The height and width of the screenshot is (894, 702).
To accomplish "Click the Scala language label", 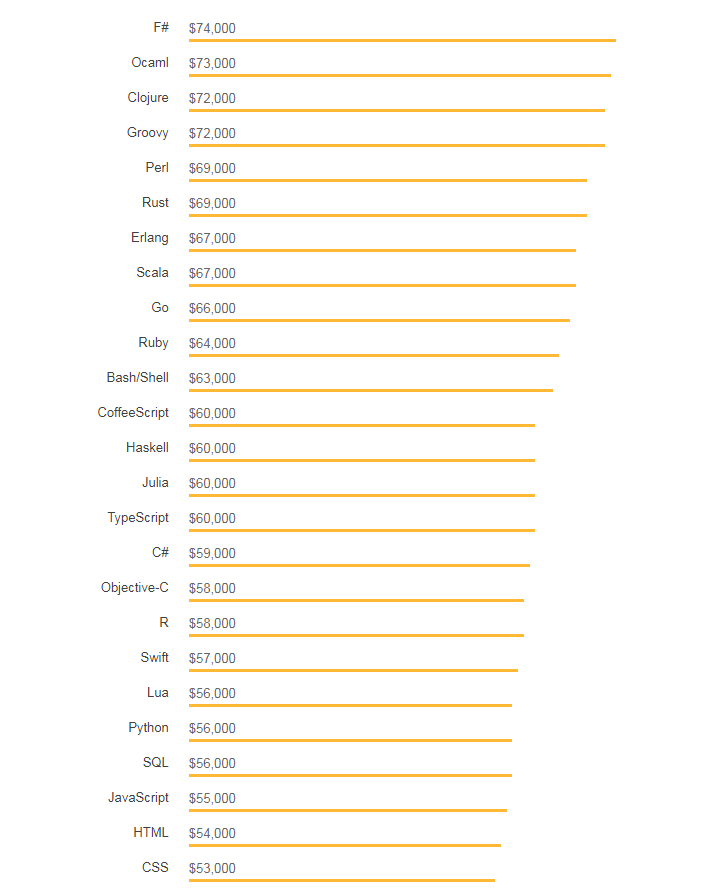I will point(152,273).
